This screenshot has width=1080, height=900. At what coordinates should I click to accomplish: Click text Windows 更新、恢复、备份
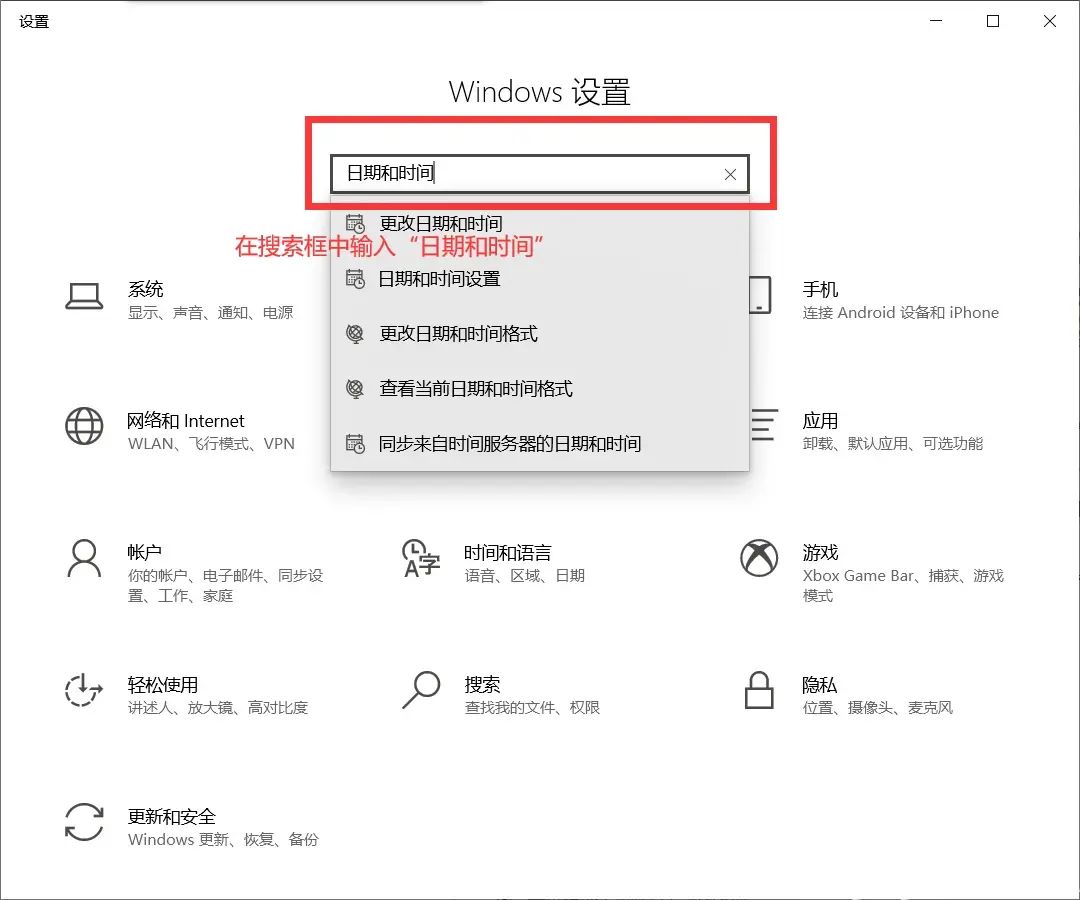tap(223, 839)
